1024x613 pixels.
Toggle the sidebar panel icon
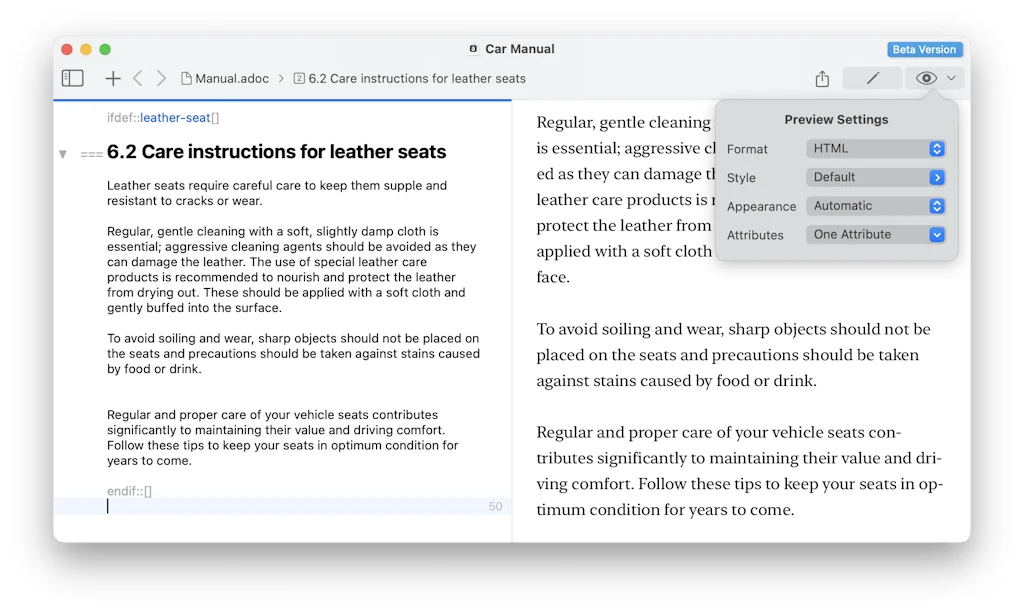click(x=72, y=77)
